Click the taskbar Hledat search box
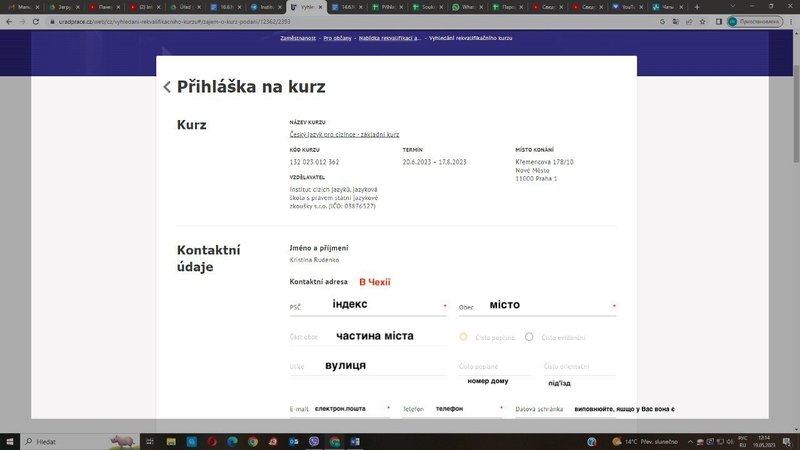Image resolution: width=800 pixels, height=450 pixels. pyautogui.click(x=80, y=441)
